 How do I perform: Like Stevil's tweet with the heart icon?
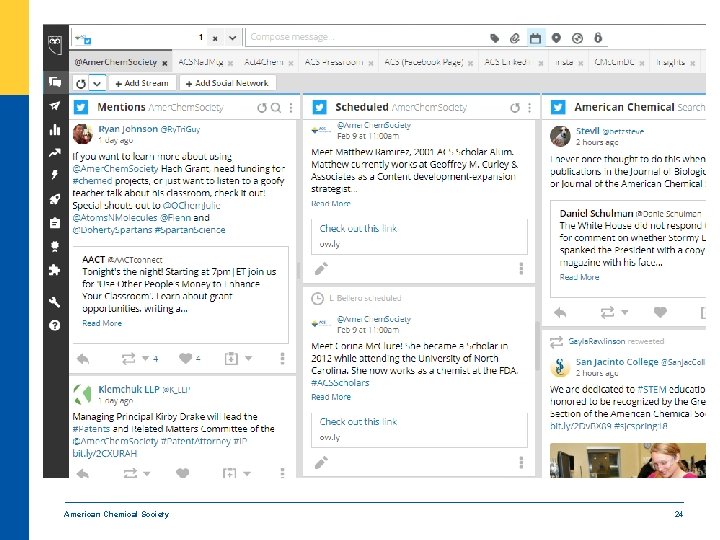click(660, 312)
